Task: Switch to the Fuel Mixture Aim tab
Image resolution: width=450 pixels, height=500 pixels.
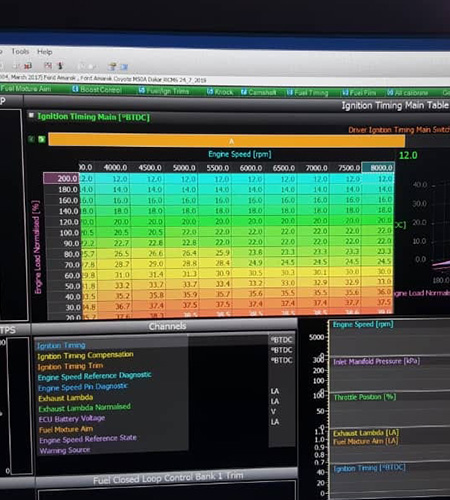Action: point(26,88)
